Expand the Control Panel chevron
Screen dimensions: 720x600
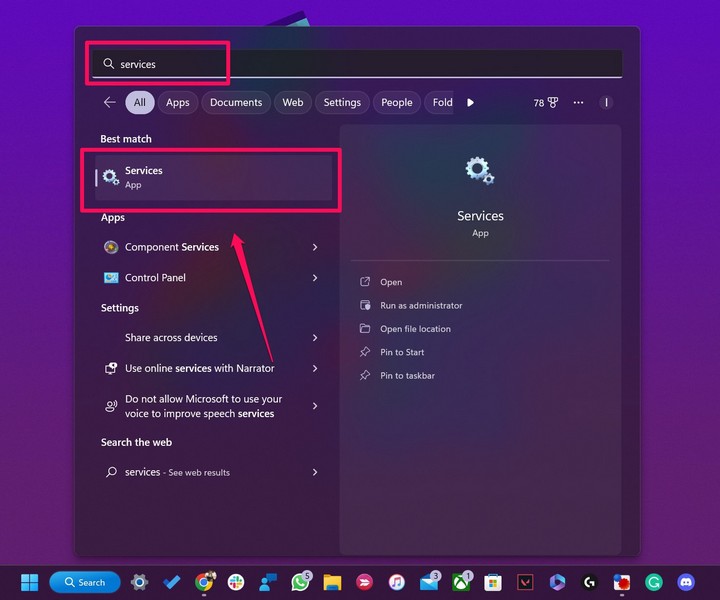pyautogui.click(x=315, y=278)
